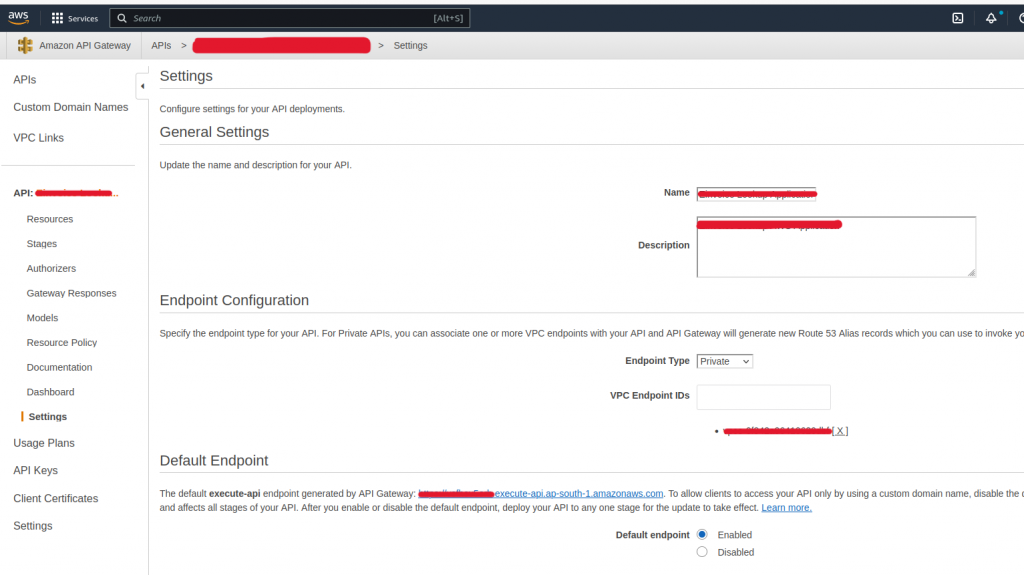Click the Description text area
This screenshot has height=575, width=1024.
pyautogui.click(x=836, y=247)
